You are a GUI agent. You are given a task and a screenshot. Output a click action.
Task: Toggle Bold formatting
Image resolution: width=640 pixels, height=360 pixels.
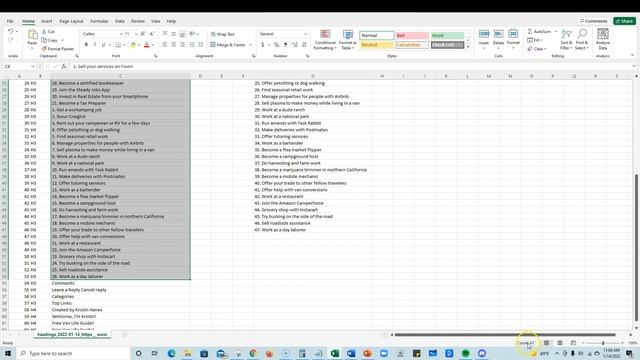point(86,45)
